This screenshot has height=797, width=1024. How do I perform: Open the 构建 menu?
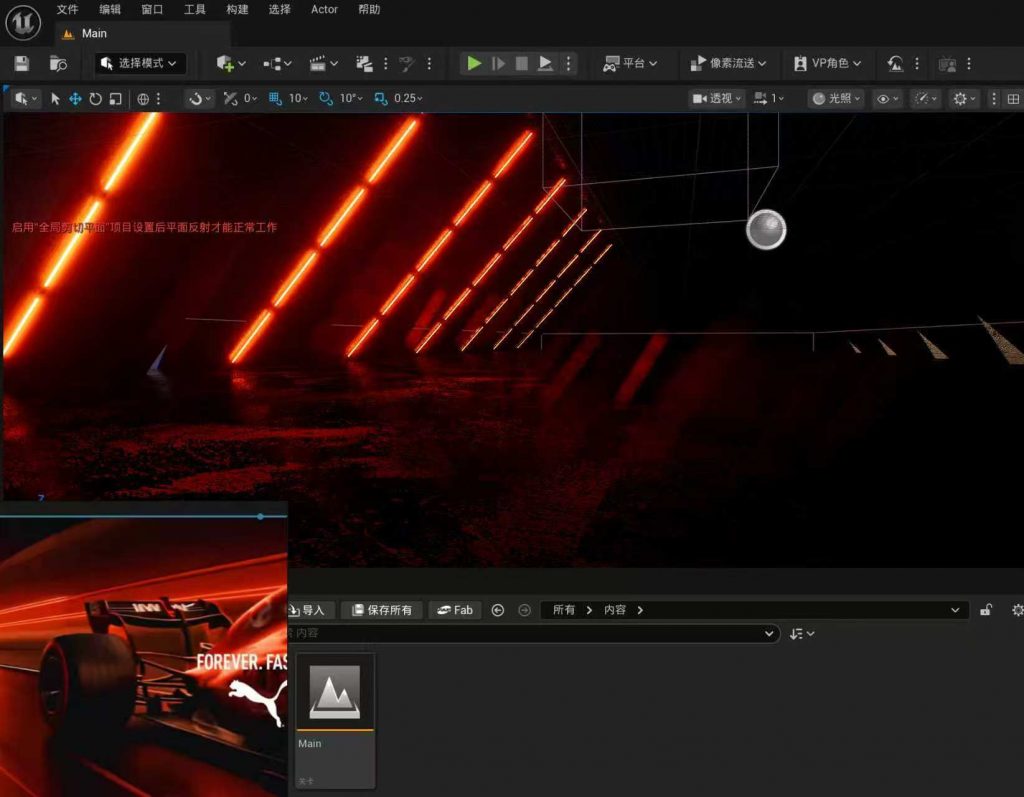click(x=237, y=9)
